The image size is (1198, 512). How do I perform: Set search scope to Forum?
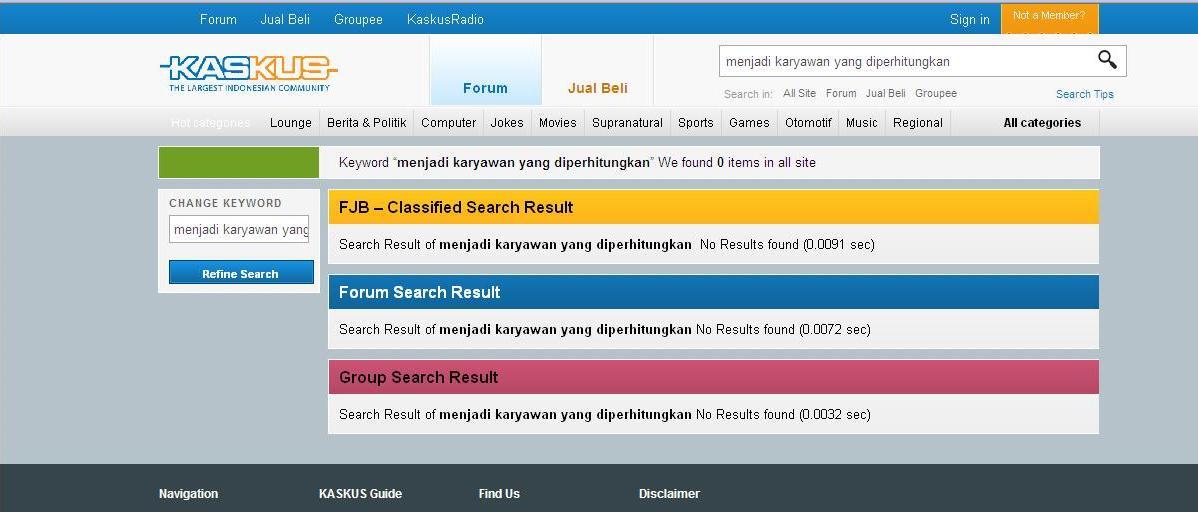coord(840,93)
